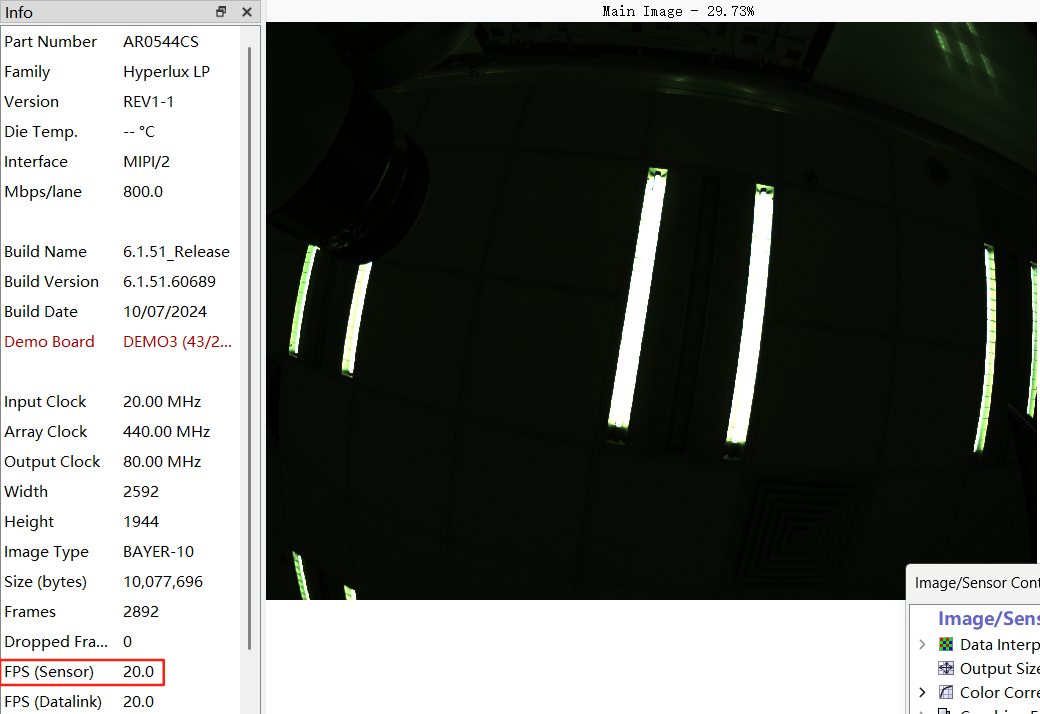Close the Info panel

[246, 12]
